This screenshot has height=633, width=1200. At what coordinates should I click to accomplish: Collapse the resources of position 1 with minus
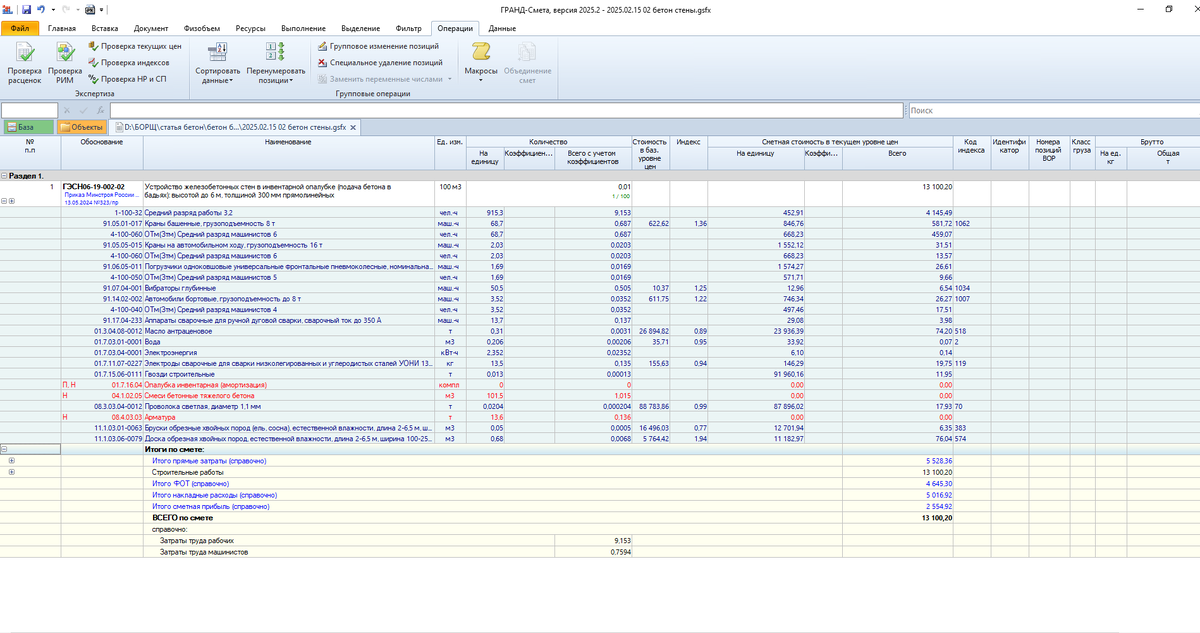tap(5, 201)
